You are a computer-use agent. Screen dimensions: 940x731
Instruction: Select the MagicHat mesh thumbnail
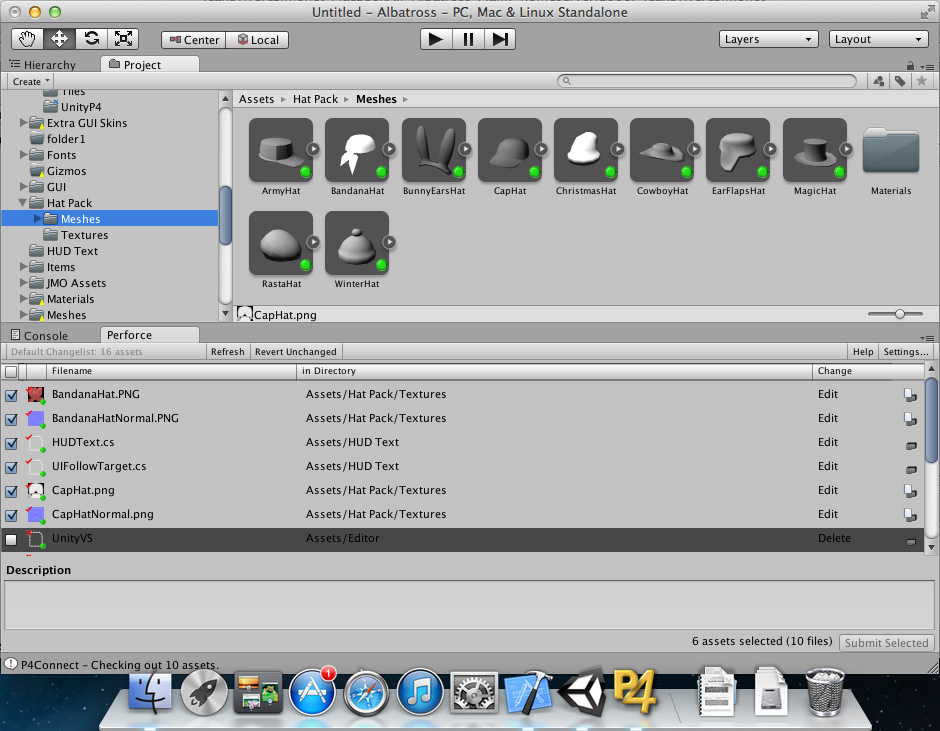point(815,150)
